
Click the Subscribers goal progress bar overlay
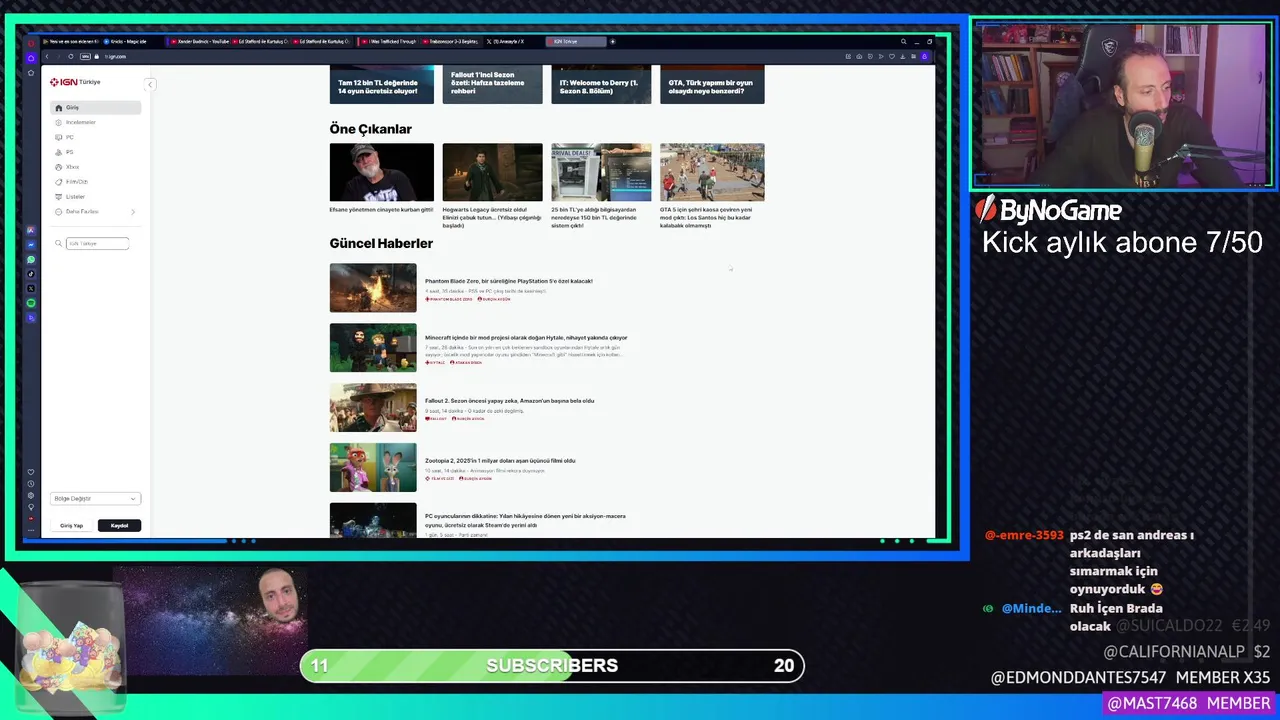click(552, 665)
